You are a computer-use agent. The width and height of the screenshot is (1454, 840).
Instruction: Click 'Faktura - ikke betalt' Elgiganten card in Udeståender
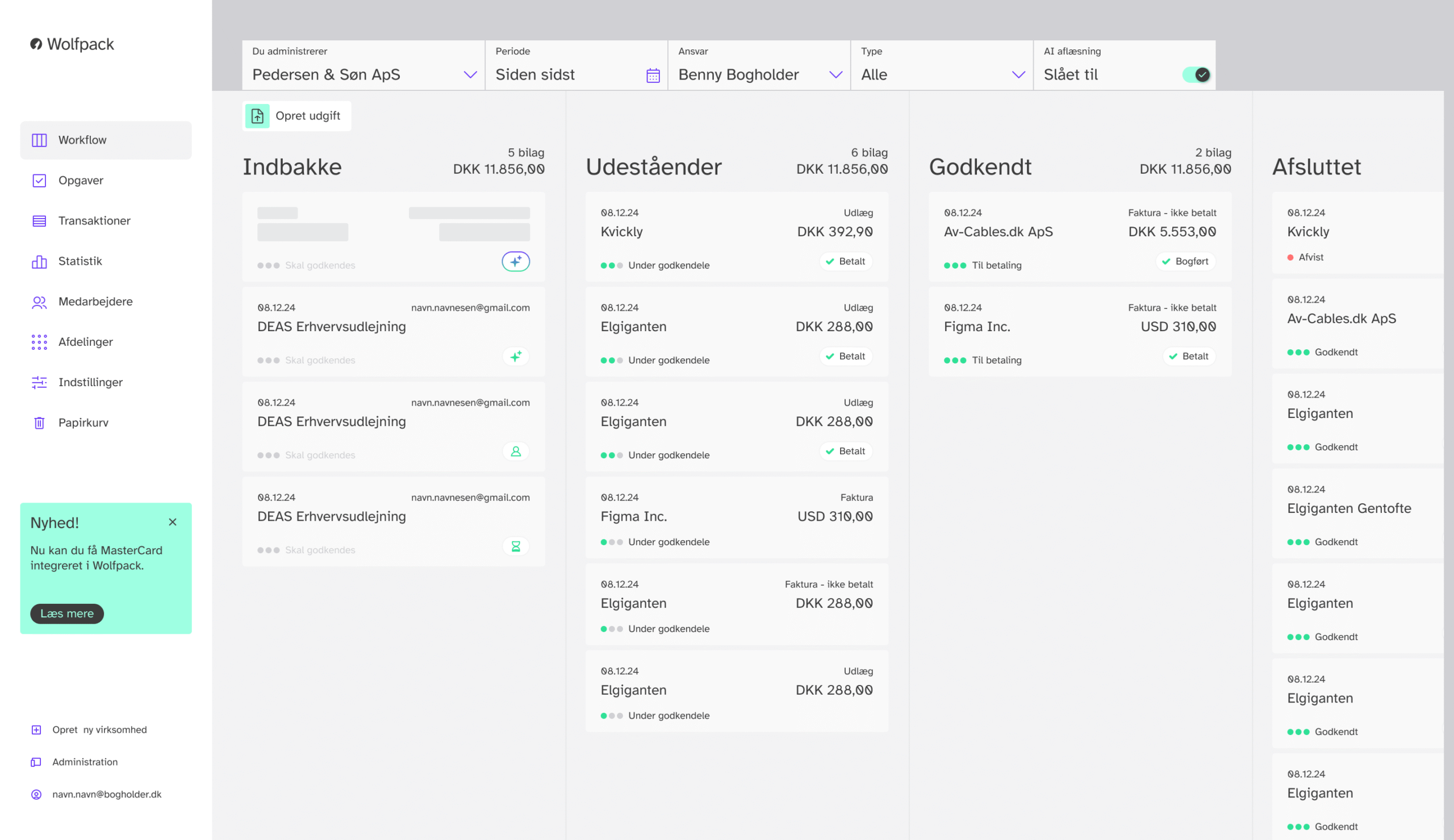(737, 605)
